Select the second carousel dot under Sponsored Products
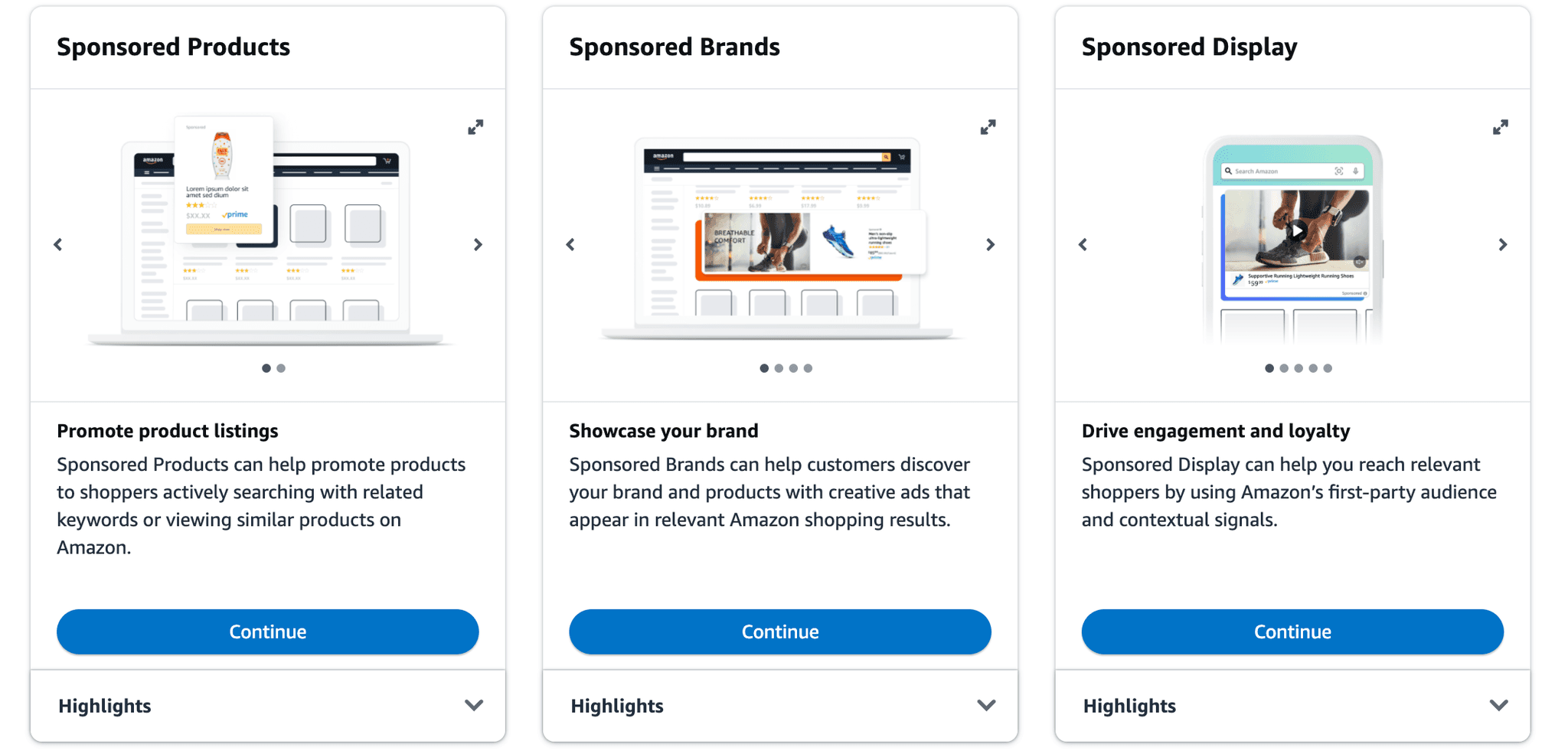The image size is (1568, 754). point(280,368)
